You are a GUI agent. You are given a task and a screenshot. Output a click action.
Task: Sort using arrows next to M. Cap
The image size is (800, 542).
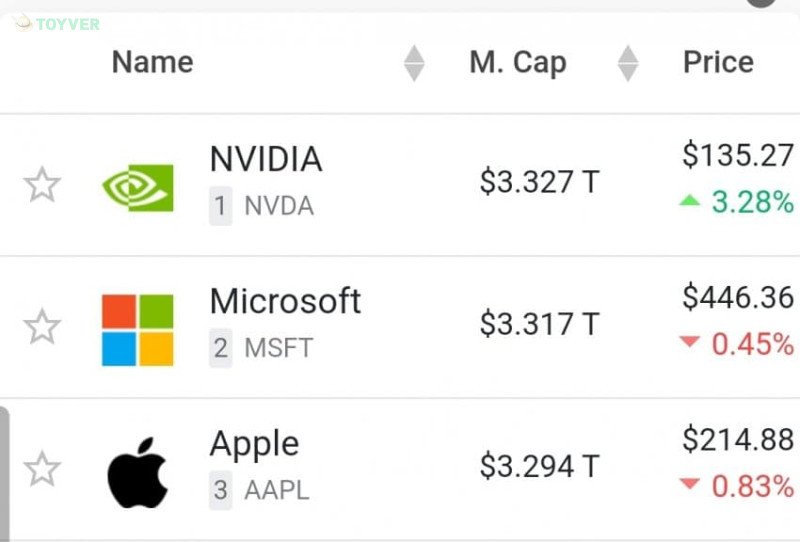[x=628, y=64]
